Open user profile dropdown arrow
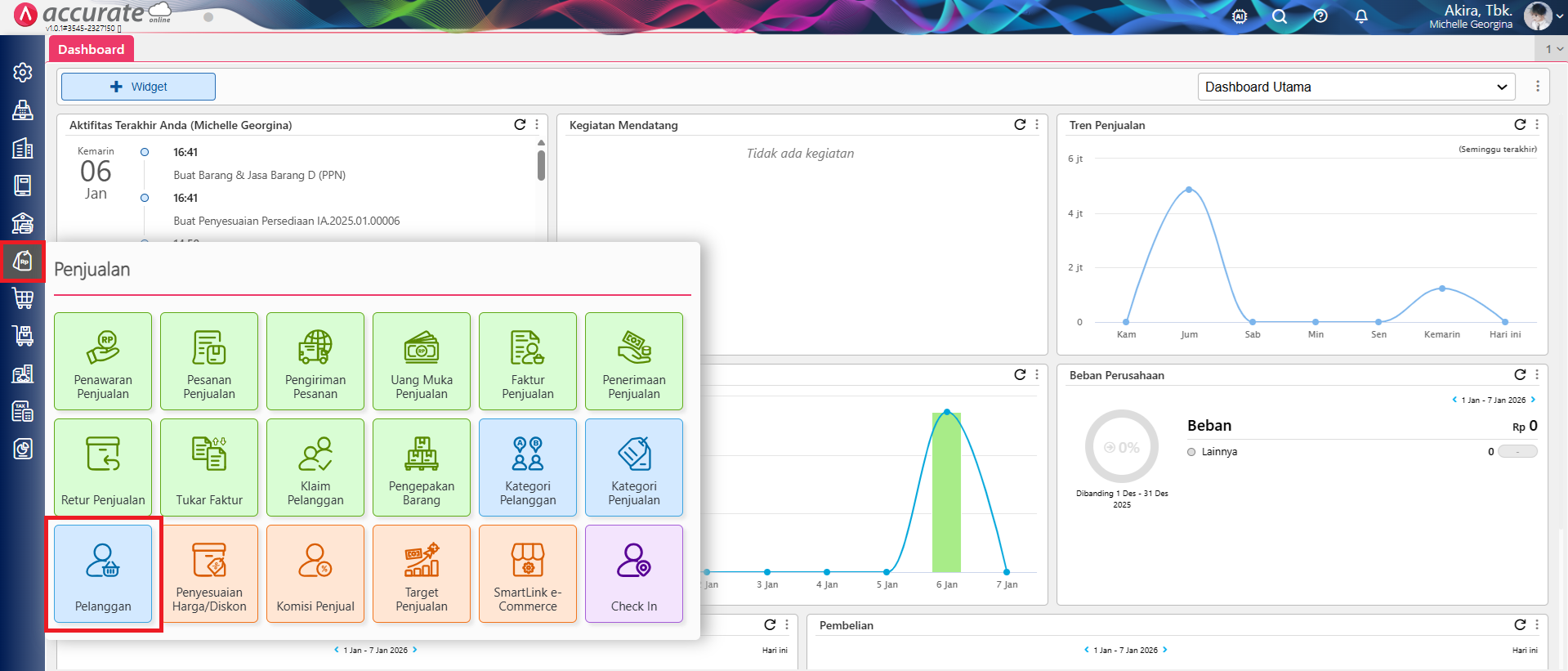The image size is (1568, 671). (x=1559, y=16)
